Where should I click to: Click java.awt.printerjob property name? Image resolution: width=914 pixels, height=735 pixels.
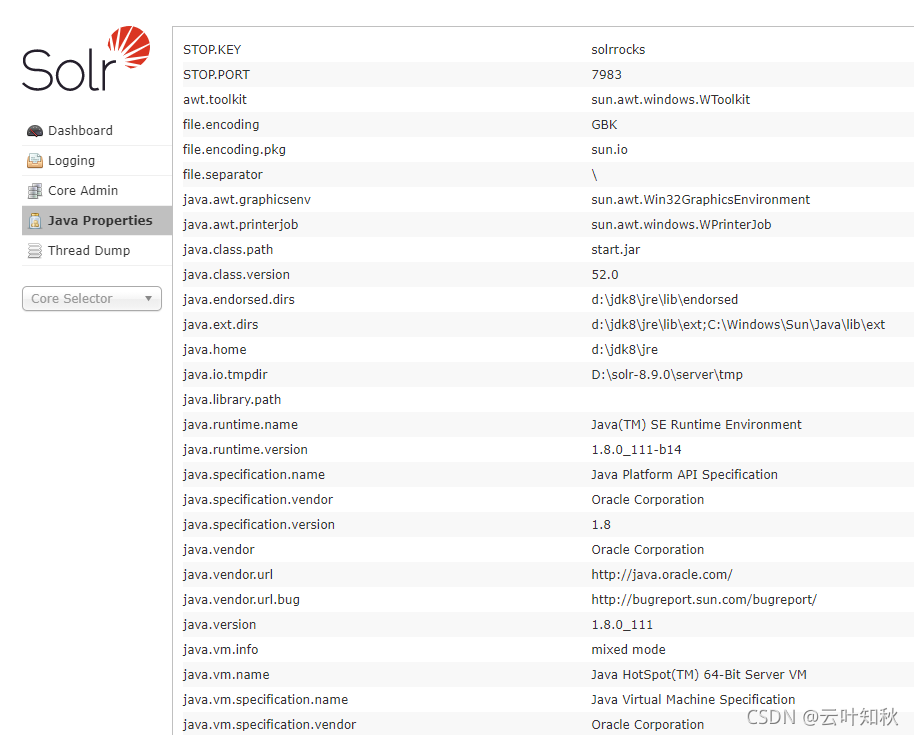coord(240,225)
